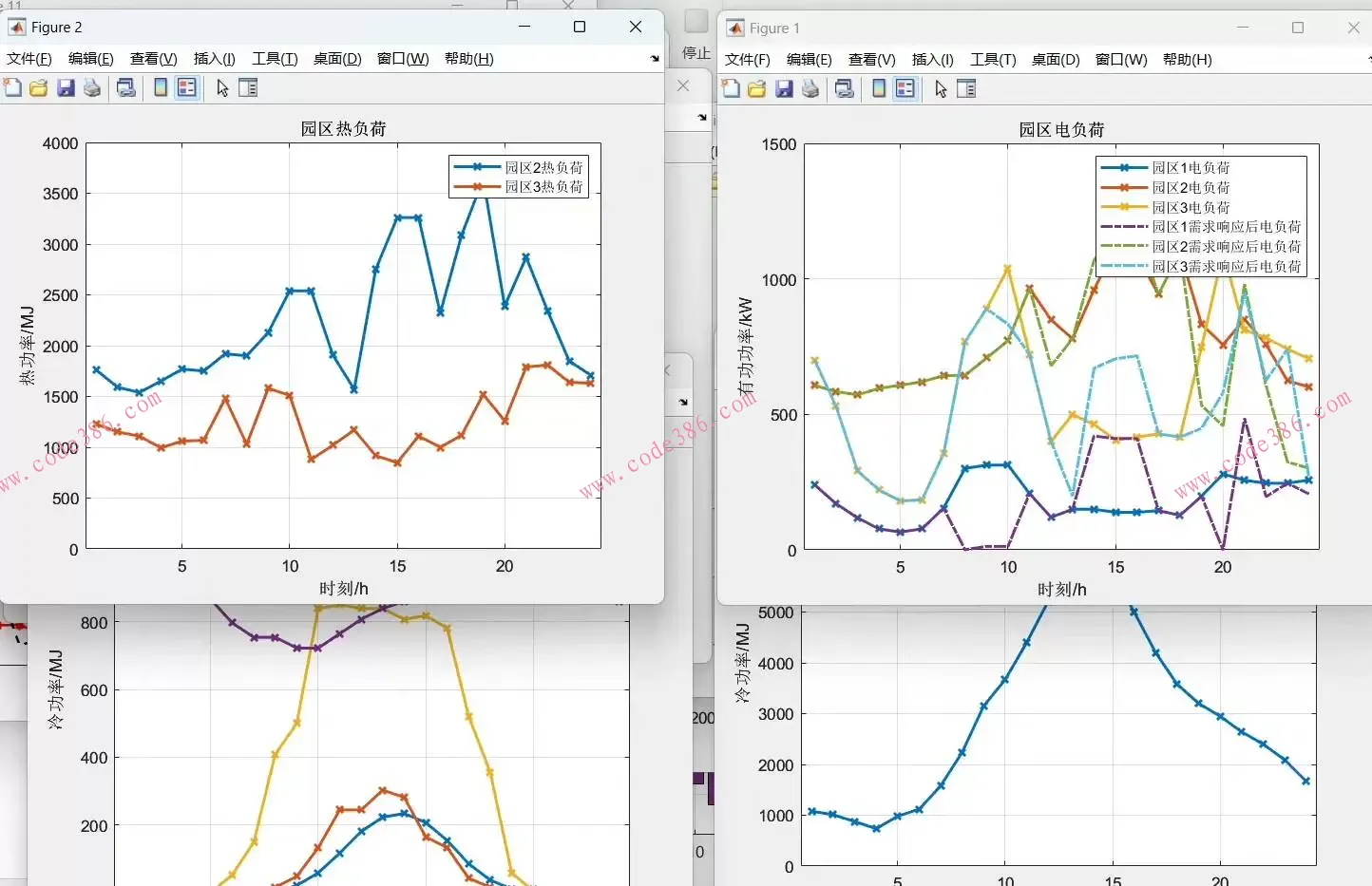
Task: Click the Link Plot icon in Figure 2
Action: pyautogui.click(x=125, y=88)
